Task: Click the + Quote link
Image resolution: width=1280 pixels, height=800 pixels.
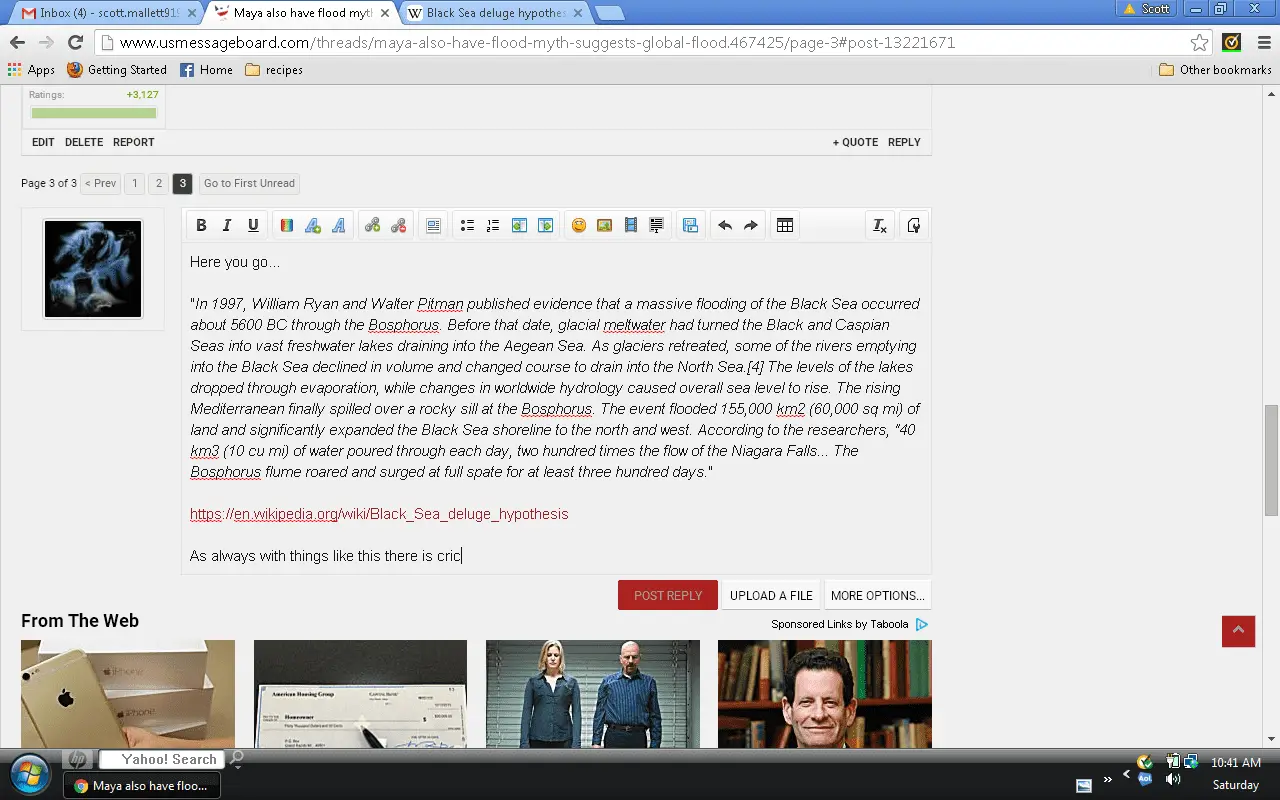Action: (x=855, y=142)
